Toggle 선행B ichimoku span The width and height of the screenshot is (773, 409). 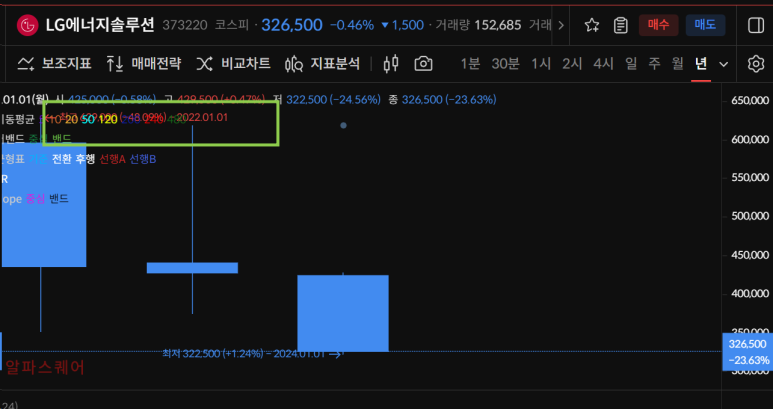coord(142,159)
